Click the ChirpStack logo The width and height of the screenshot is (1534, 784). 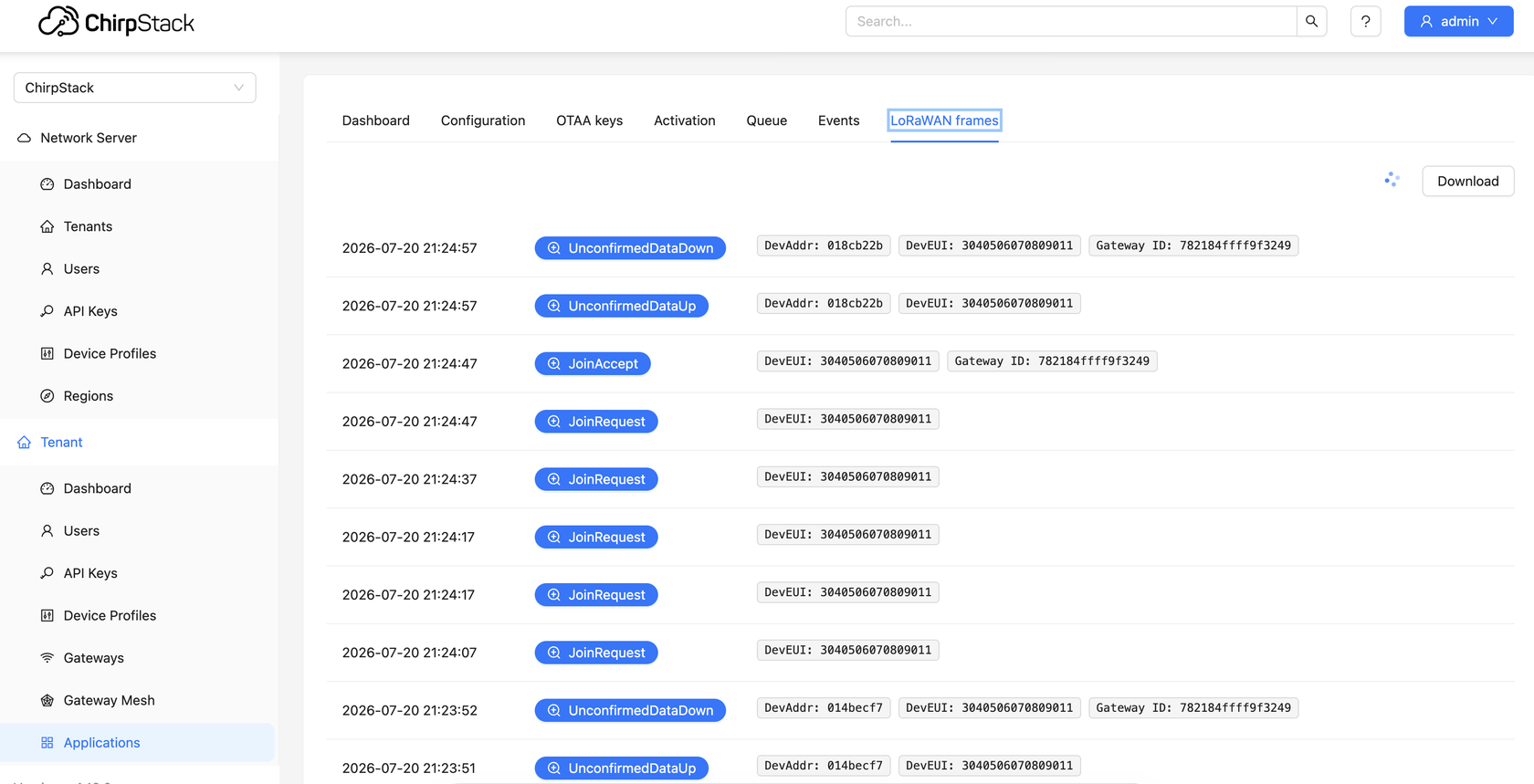point(116,22)
